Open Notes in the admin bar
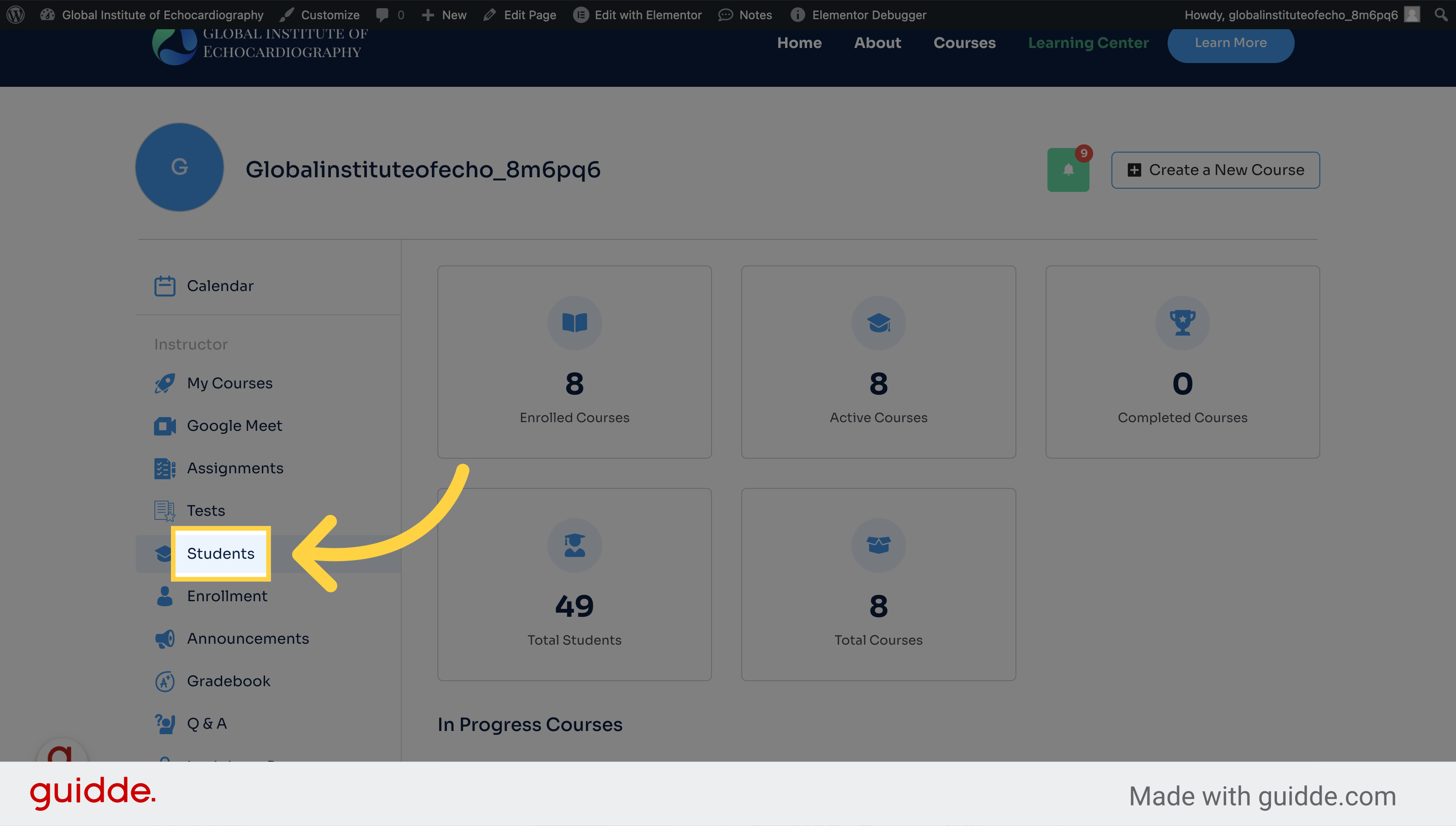The width and height of the screenshot is (1456, 826). [745, 15]
